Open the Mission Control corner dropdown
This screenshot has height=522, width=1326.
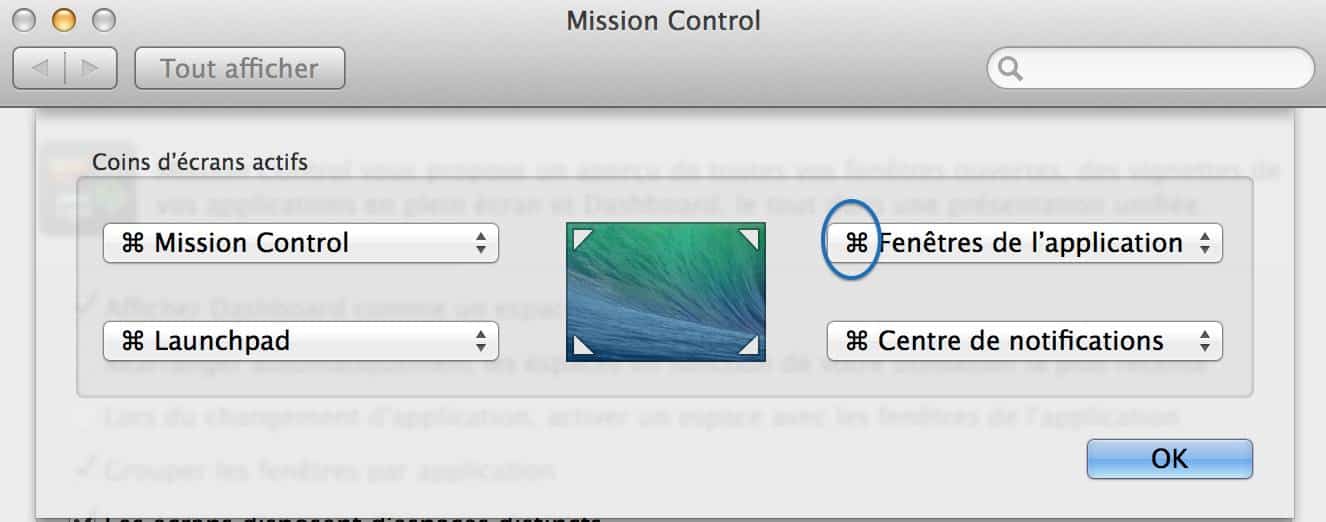(300, 243)
